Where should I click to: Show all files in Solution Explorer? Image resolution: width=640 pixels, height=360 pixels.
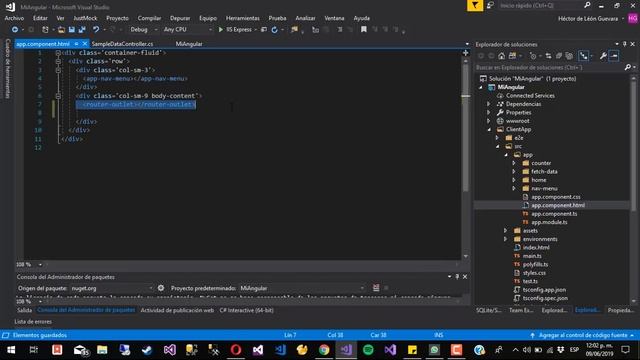(569, 56)
